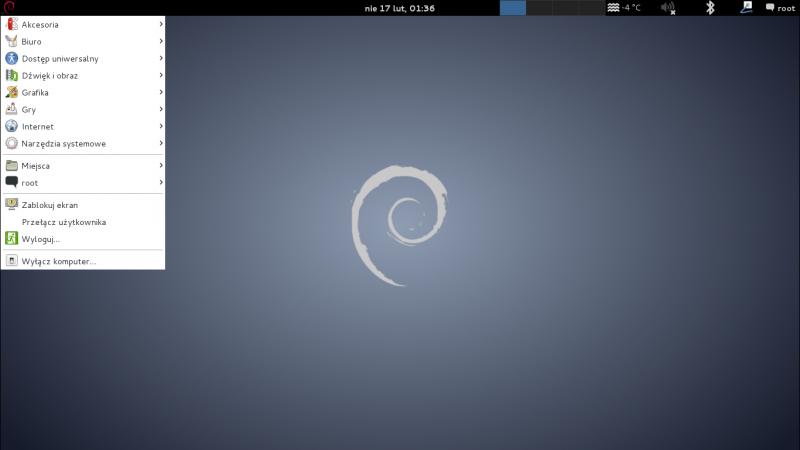Click the Gry games icon
The width and height of the screenshot is (800, 450).
pyautogui.click(x=12, y=109)
